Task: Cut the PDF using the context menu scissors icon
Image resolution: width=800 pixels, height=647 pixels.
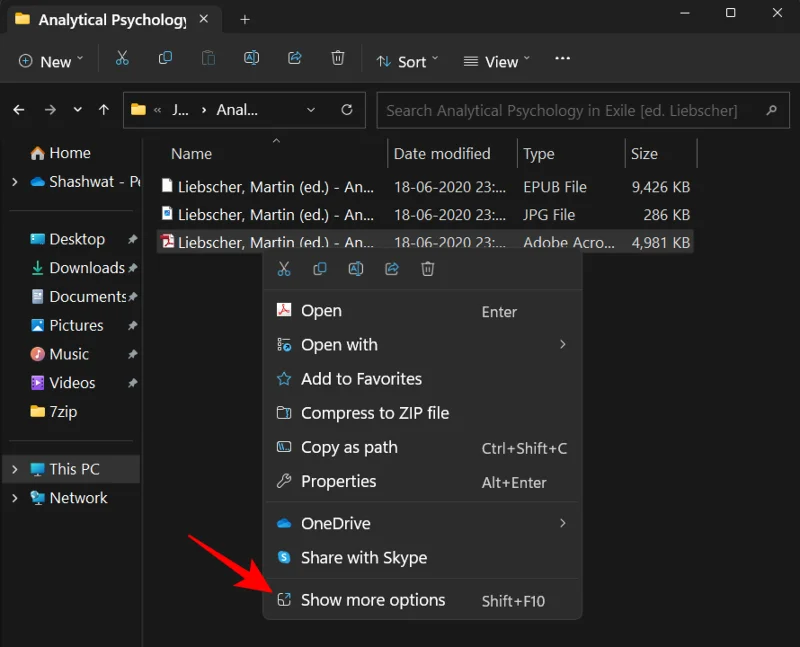Action: tap(284, 268)
